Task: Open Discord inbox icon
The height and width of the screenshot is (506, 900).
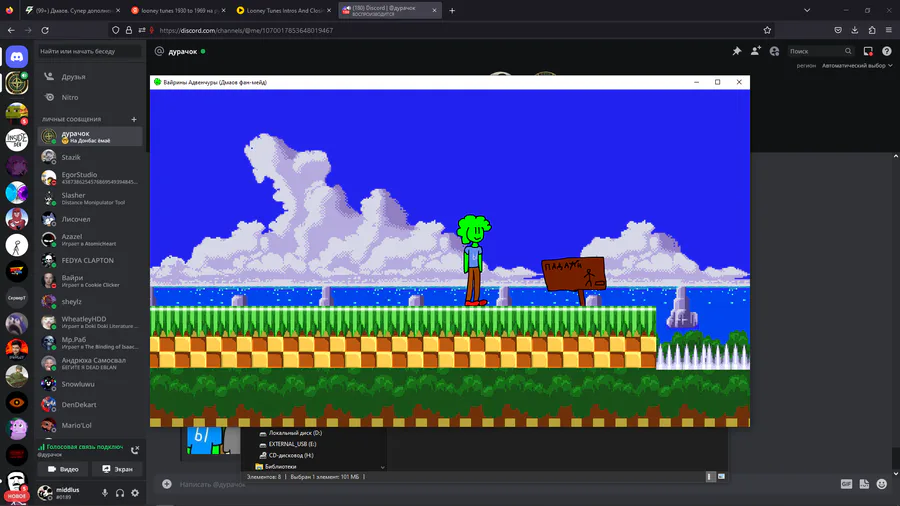Action: tap(868, 51)
